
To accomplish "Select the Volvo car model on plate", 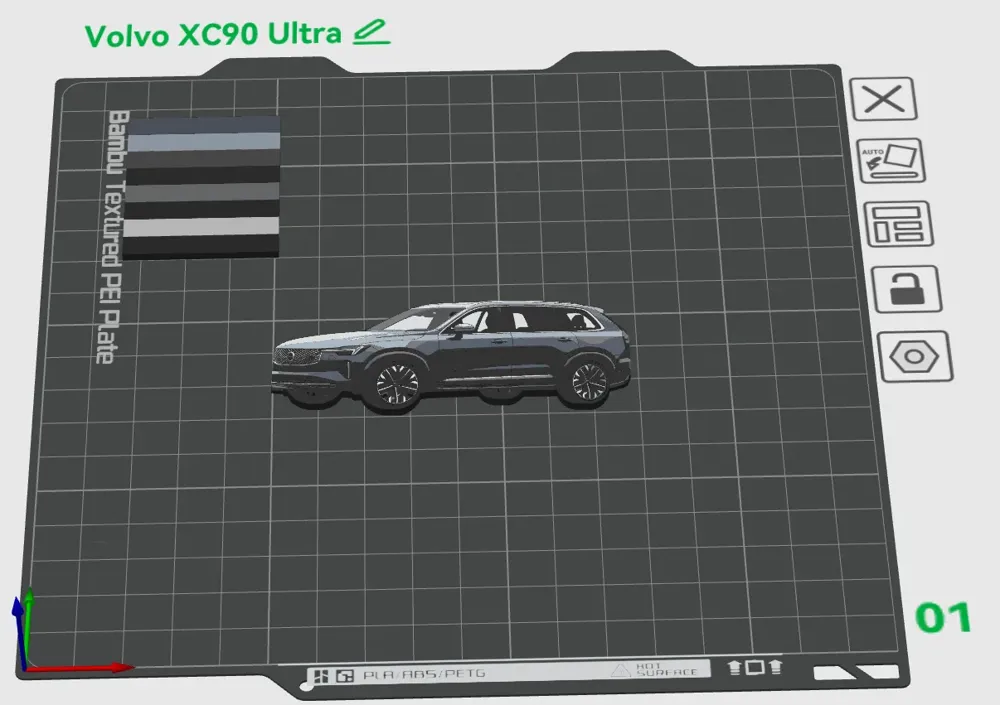I will (x=451, y=355).
